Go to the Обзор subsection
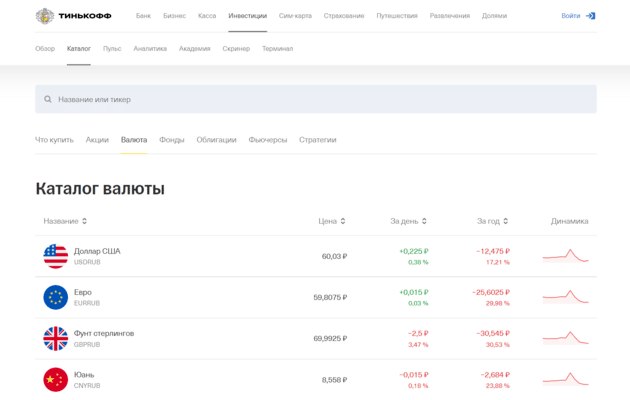The height and width of the screenshot is (400, 630). 45,49
